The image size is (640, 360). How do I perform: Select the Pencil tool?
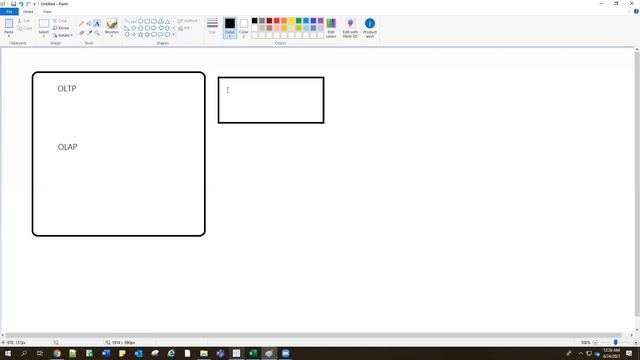(81, 24)
